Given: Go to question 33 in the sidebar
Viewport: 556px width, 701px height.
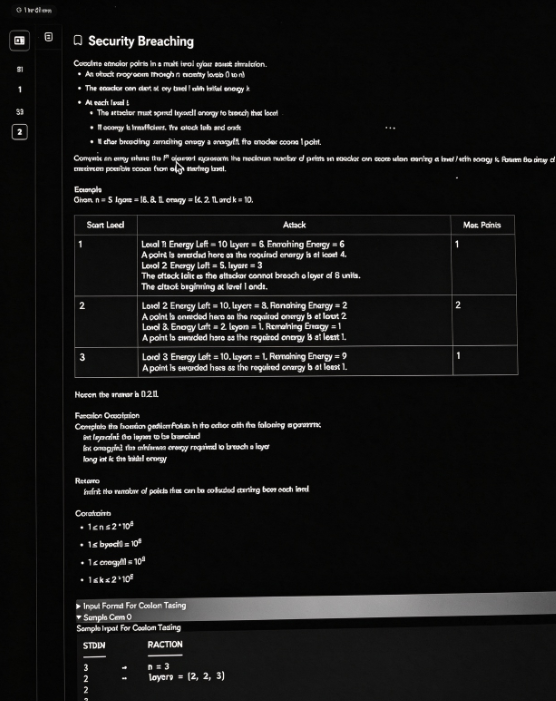Looking at the screenshot, I should point(20,112).
